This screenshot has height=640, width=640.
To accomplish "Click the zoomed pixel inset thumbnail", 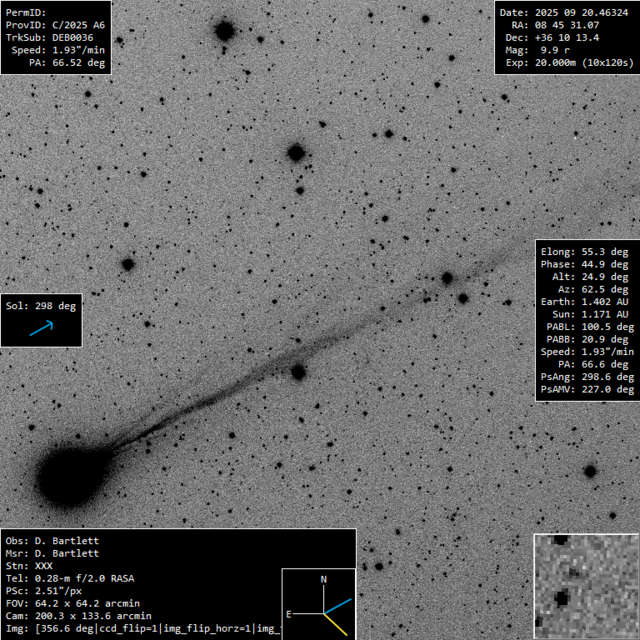I will [x=586, y=586].
